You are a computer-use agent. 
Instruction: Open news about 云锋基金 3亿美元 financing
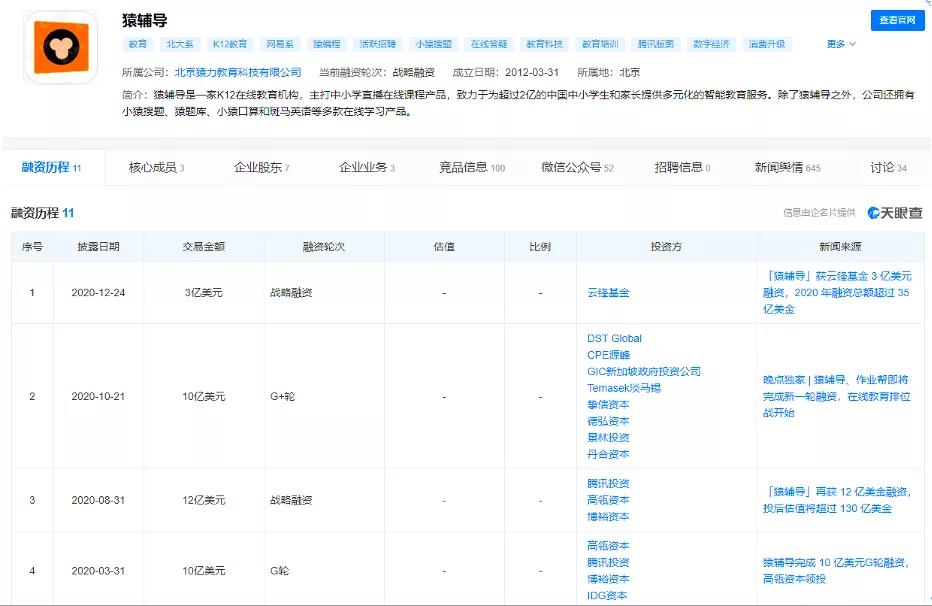coord(837,292)
